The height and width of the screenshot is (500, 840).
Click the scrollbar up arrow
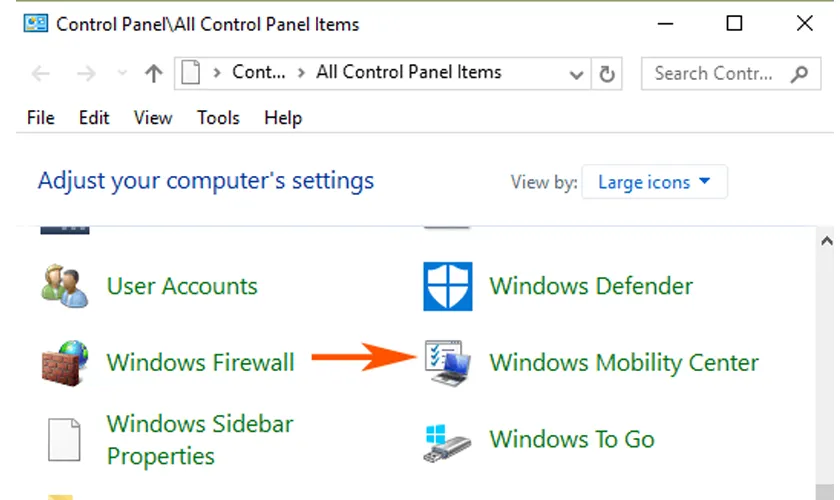click(826, 241)
